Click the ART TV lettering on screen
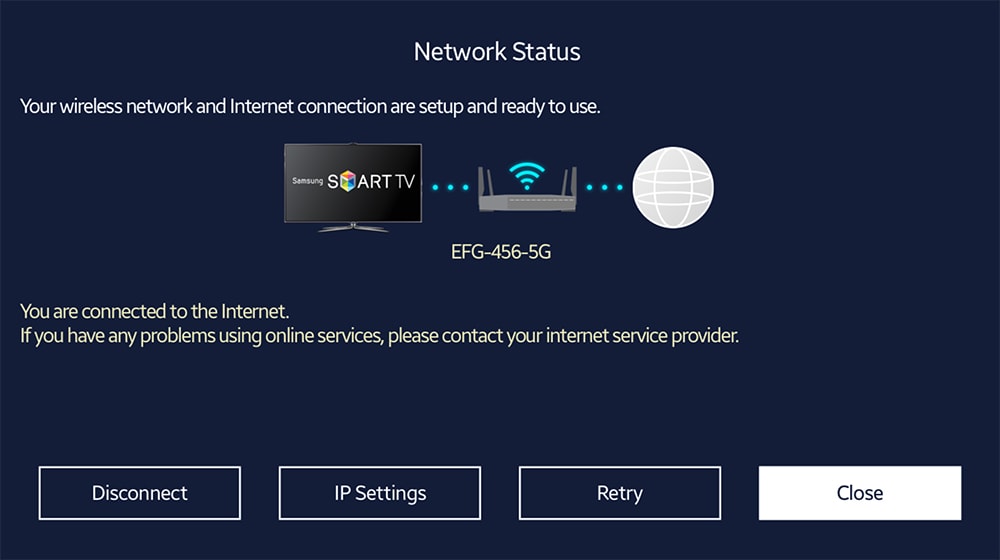Image resolution: width=1000 pixels, height=560 pixels. (x=386, y=182)
